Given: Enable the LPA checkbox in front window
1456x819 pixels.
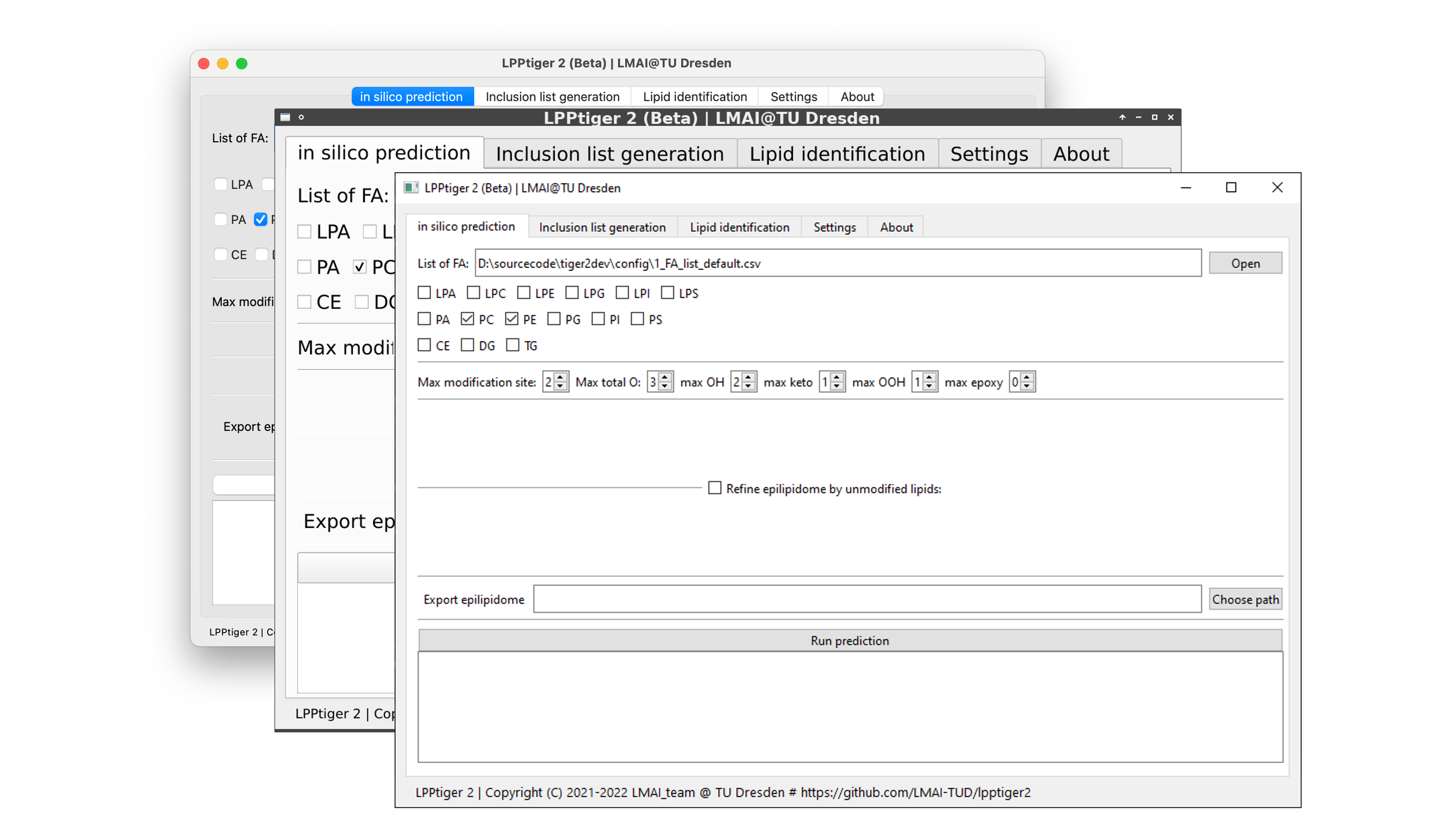Looking at the screenshot, I should click(424, 293).
